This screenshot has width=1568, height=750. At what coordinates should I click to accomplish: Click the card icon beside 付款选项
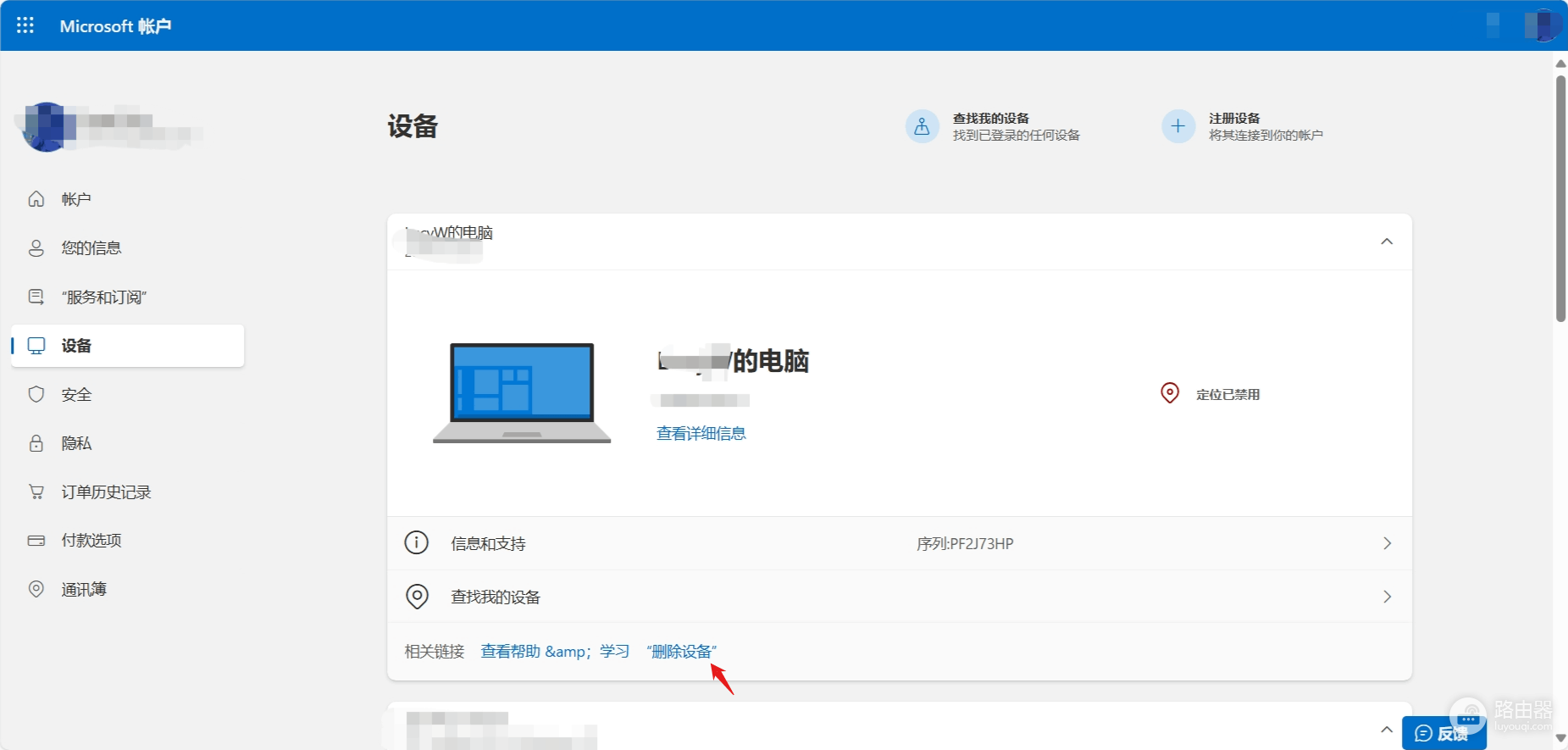(36, 541)
